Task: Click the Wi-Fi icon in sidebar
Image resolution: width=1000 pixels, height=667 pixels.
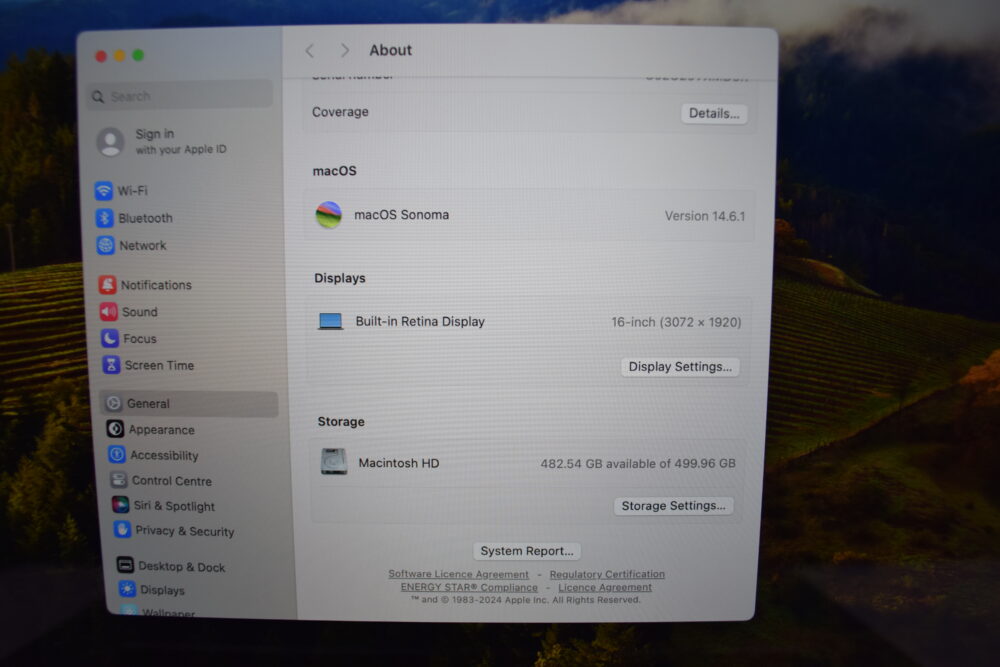Action: 103,191
